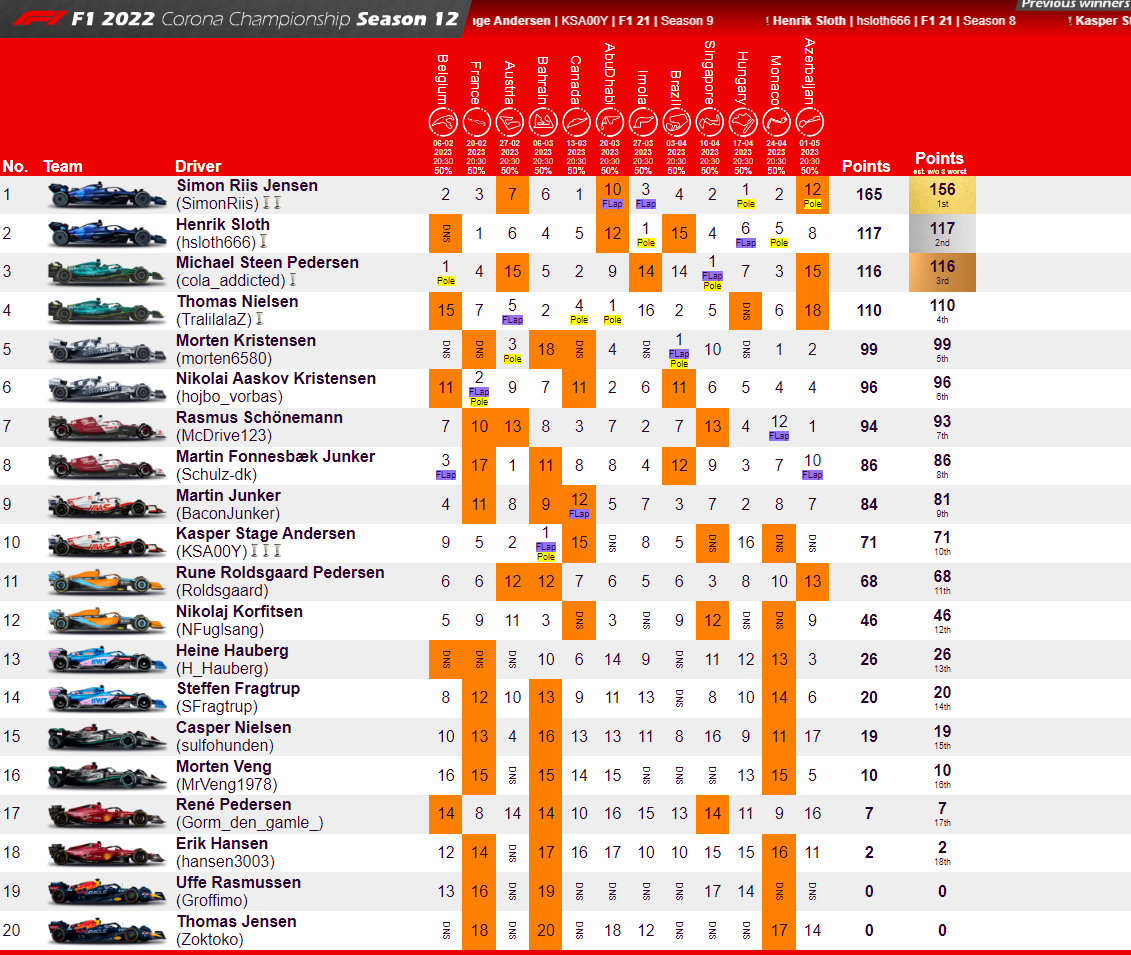Click Simon Riis Jensen's car image

tap(106, 195)
